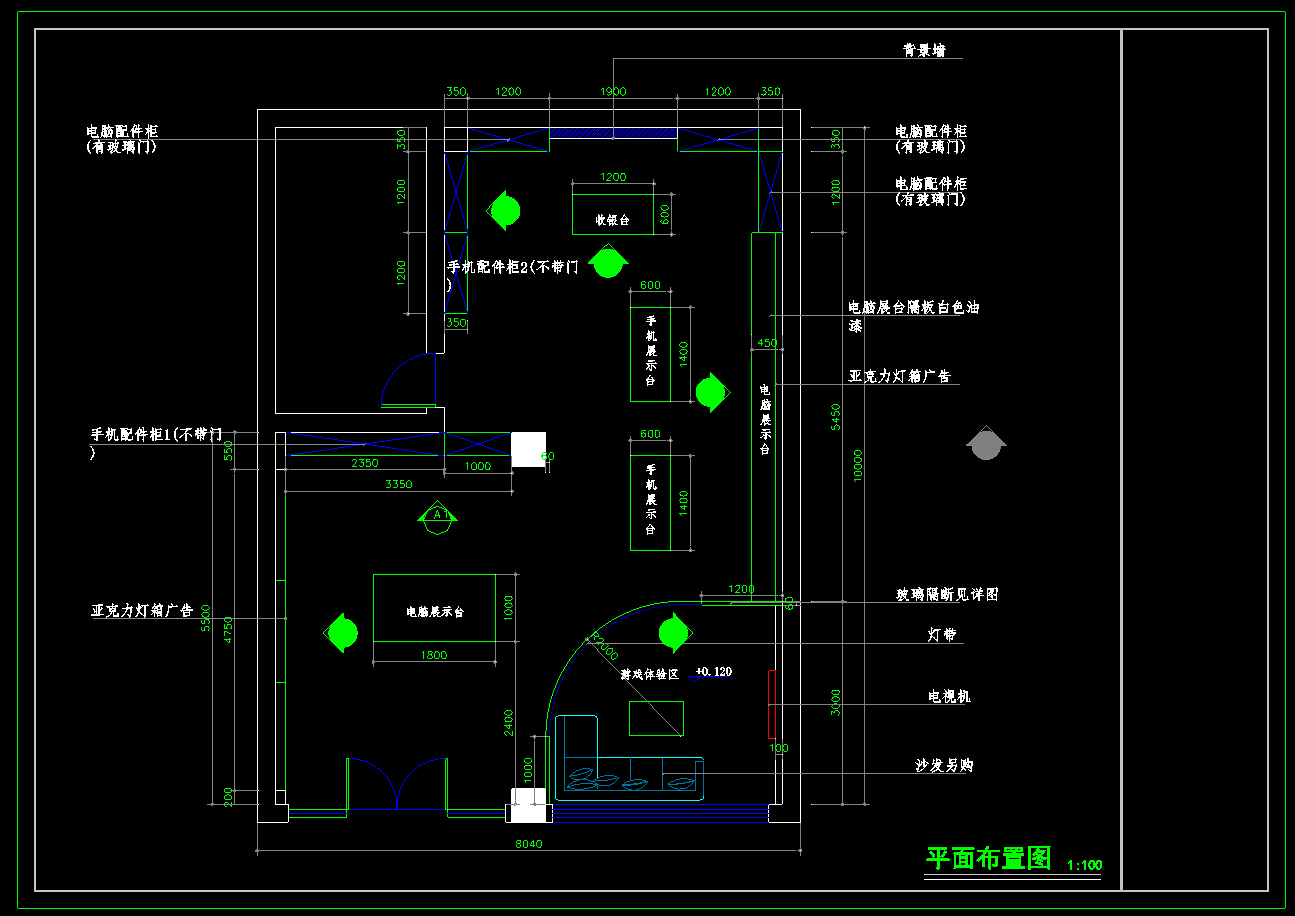
Task: Click the 游戏体验区 label
Action: click(x=650, y=675)
